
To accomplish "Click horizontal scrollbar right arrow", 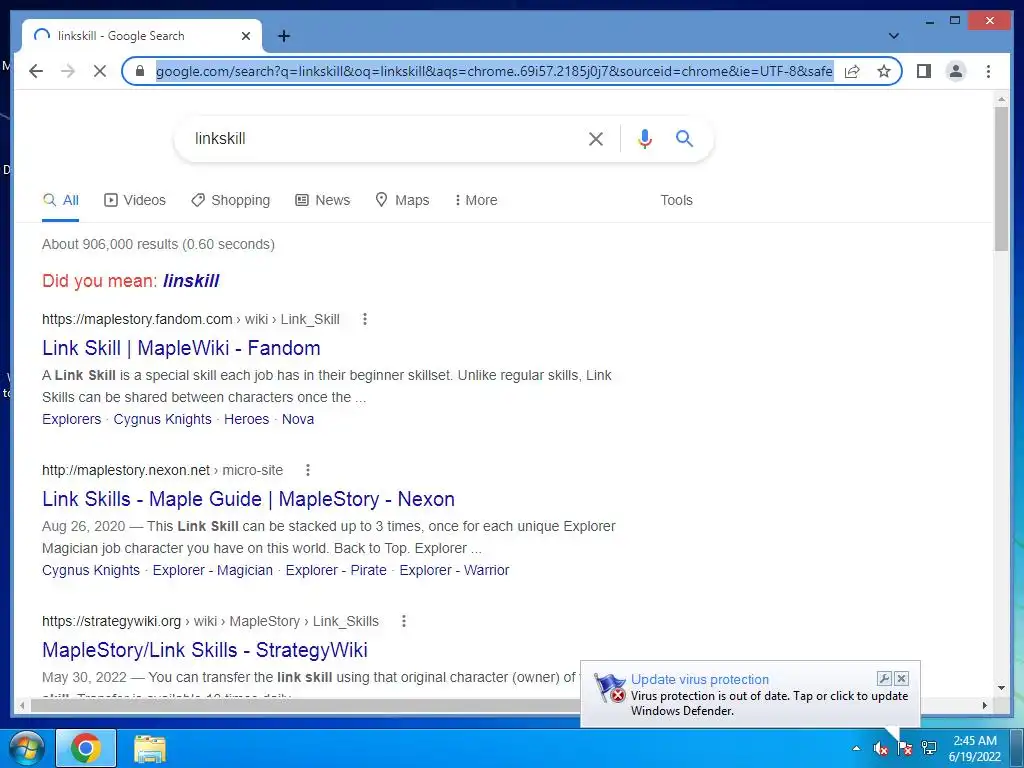I will 985,705.
